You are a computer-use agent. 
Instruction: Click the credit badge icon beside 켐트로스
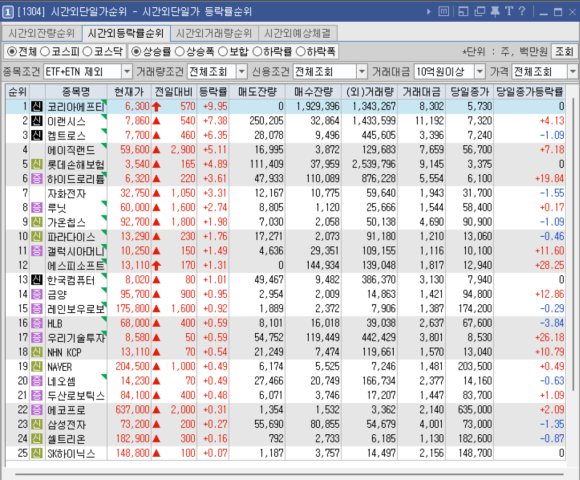(x=37, y=136)
